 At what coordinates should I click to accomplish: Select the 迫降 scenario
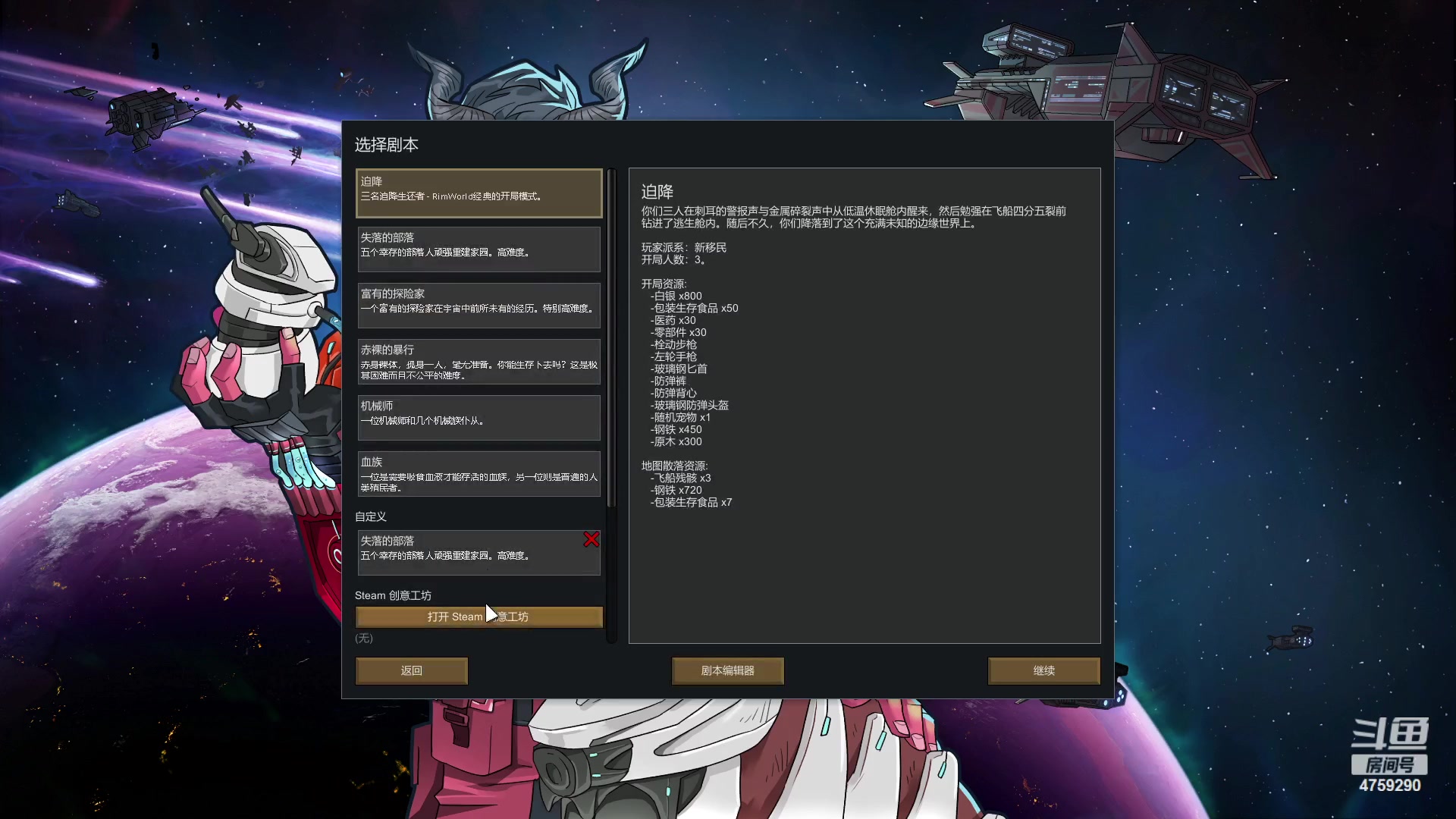479,193
